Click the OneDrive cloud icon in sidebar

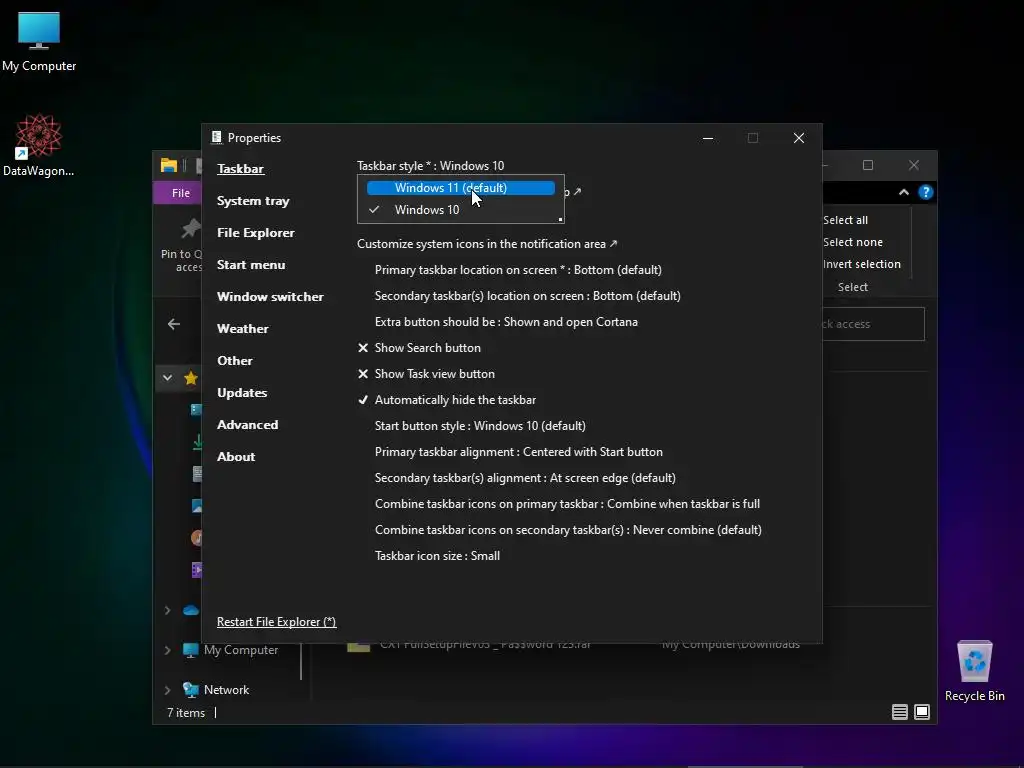pyautogui.click(x=191, y=610)
